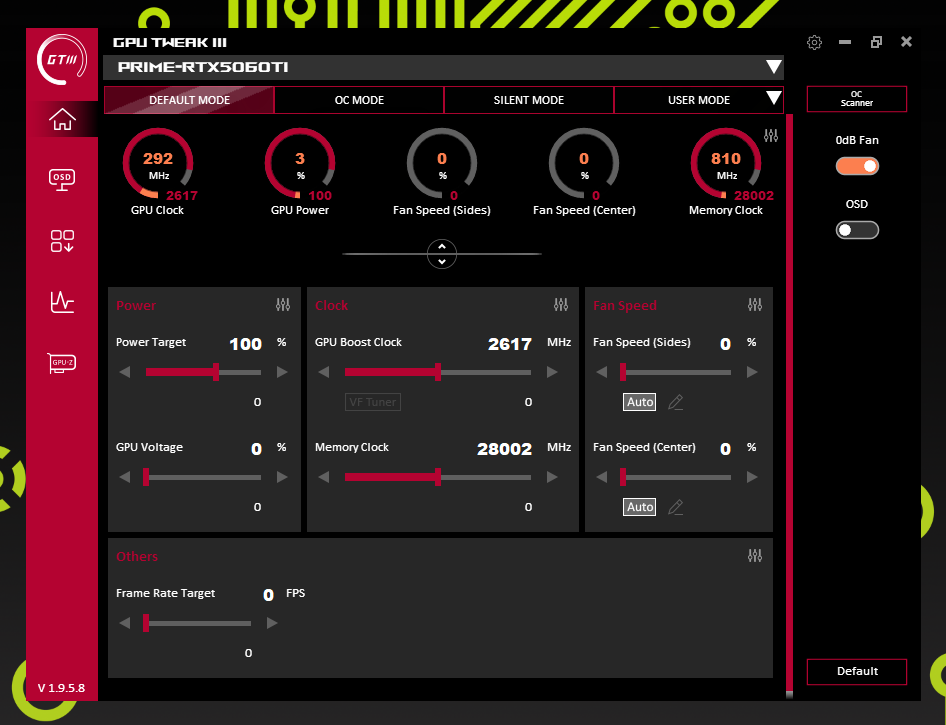
Task: Edit Fan Speed (Center) curve pencil icon
Action: (x=676, y=507)
